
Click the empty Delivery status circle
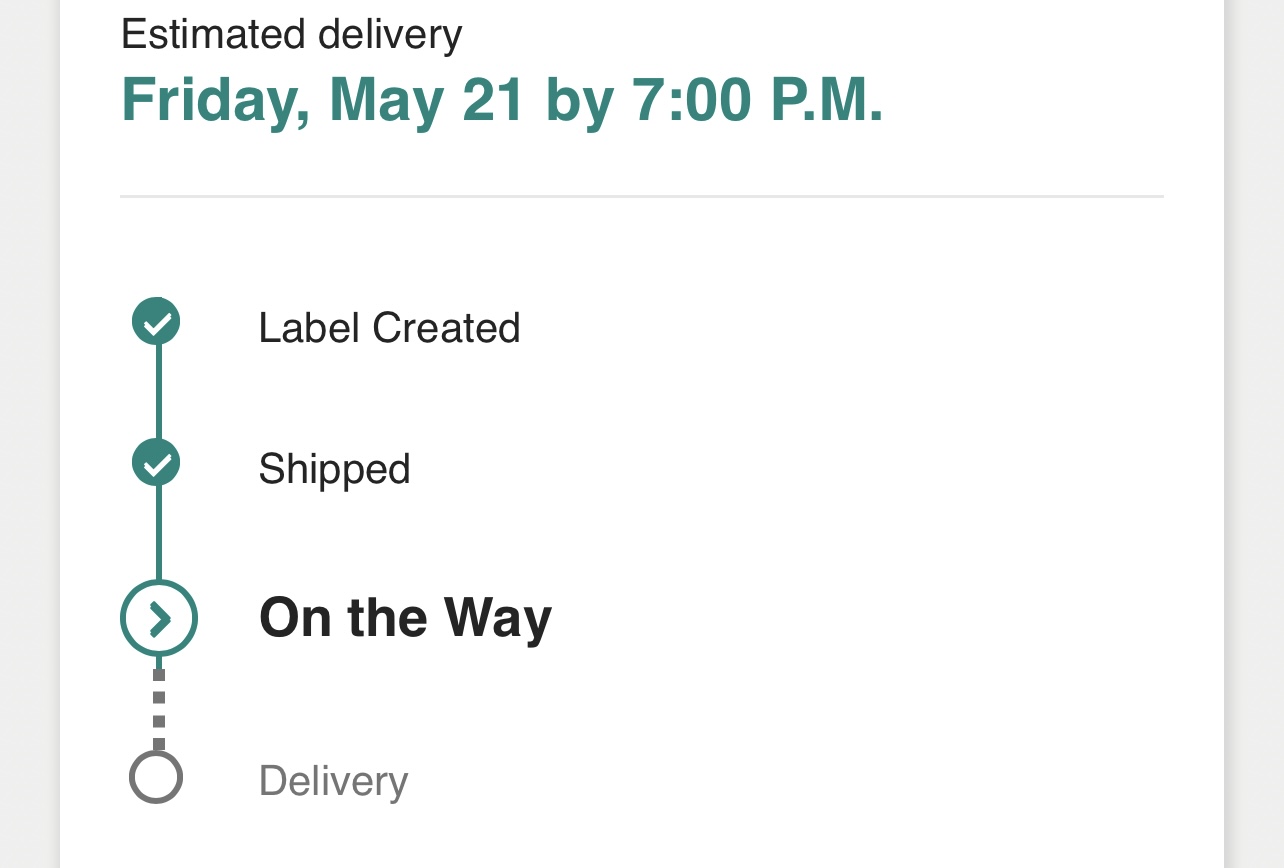pyautogui.click(x=156, y=777)
